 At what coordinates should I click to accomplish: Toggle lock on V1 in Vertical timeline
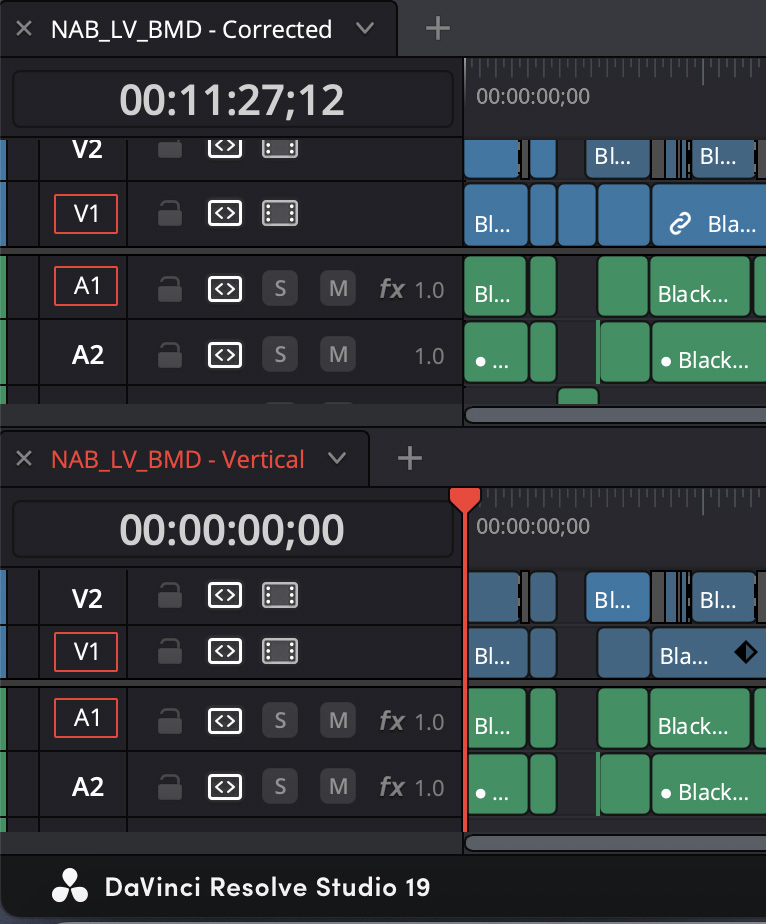170,651
